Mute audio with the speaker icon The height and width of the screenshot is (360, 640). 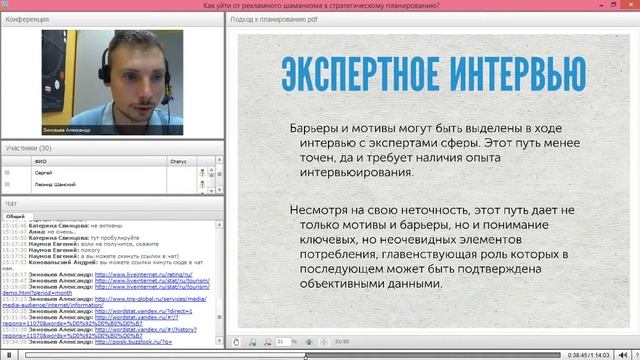(623, 355)
